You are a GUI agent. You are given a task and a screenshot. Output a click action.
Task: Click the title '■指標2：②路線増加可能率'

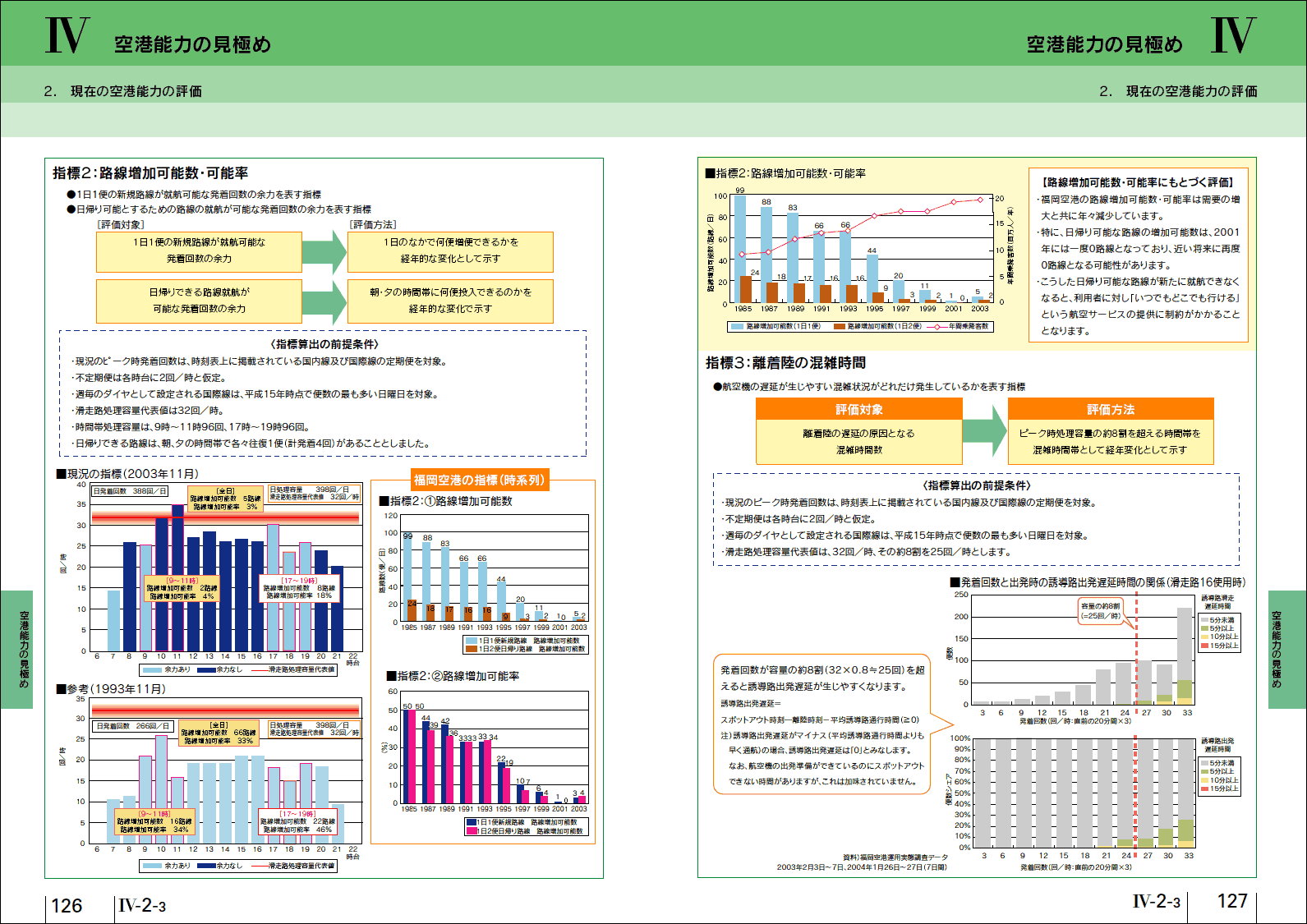453,676
